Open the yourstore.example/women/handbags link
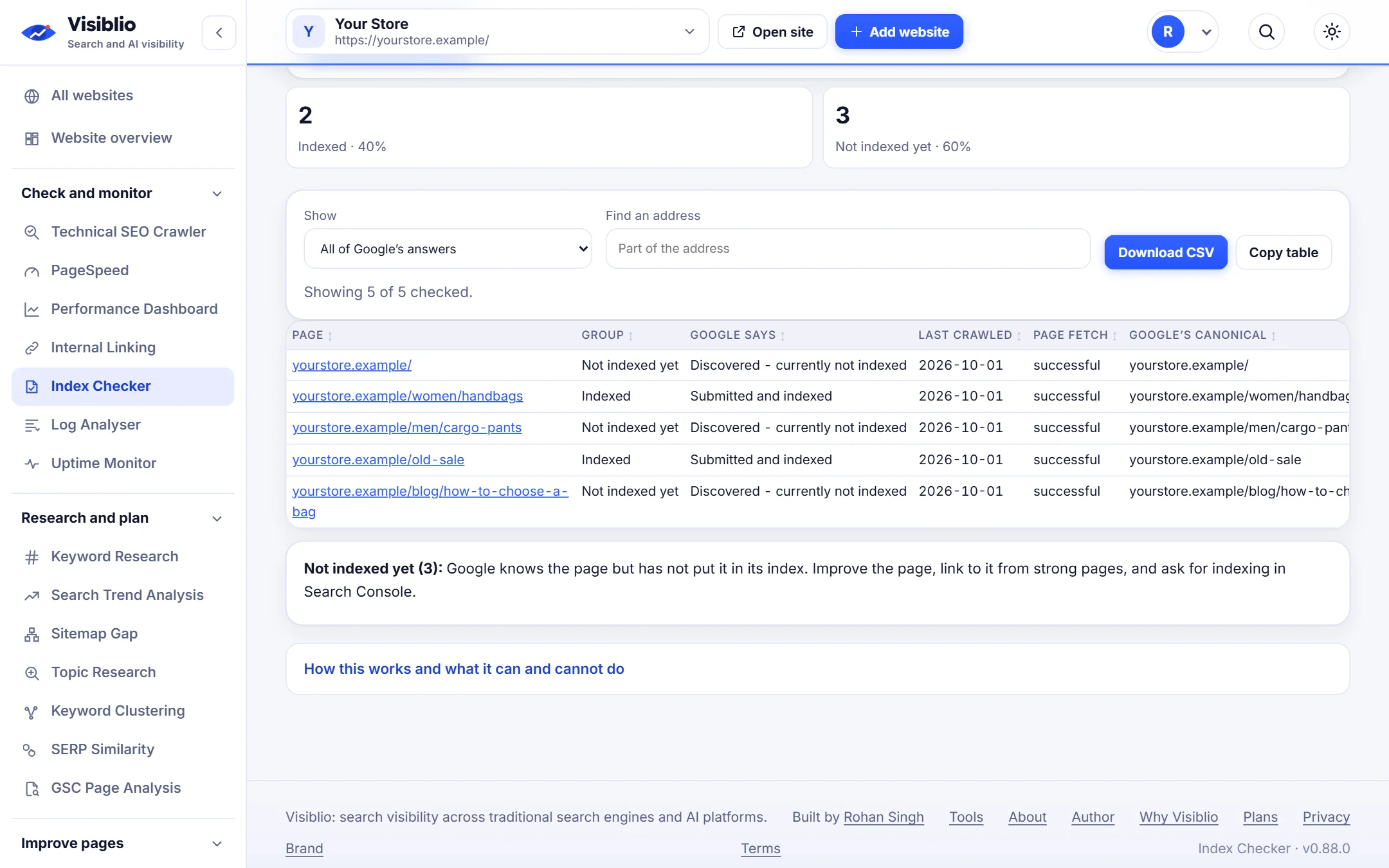1389x868 pixels. tap(408, 396)
